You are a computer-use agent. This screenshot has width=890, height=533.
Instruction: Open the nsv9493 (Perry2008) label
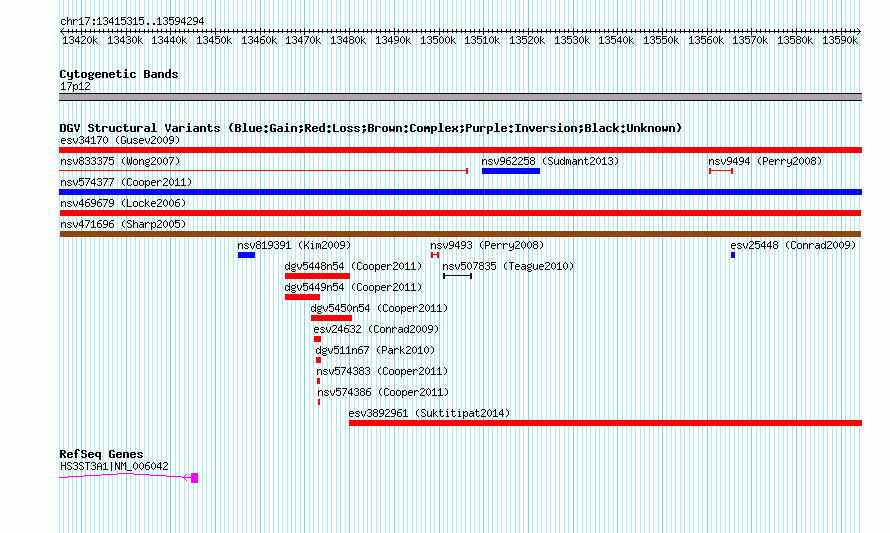click(x=487, y=245)
